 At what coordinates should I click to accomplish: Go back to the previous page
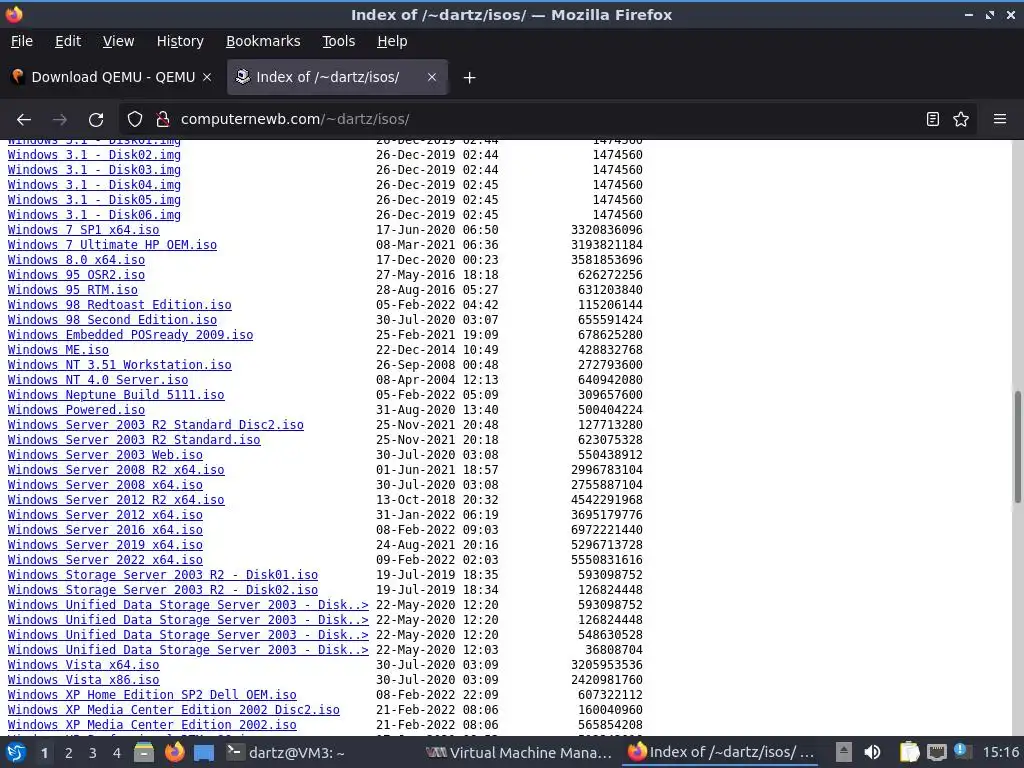[x=24, y=120]
